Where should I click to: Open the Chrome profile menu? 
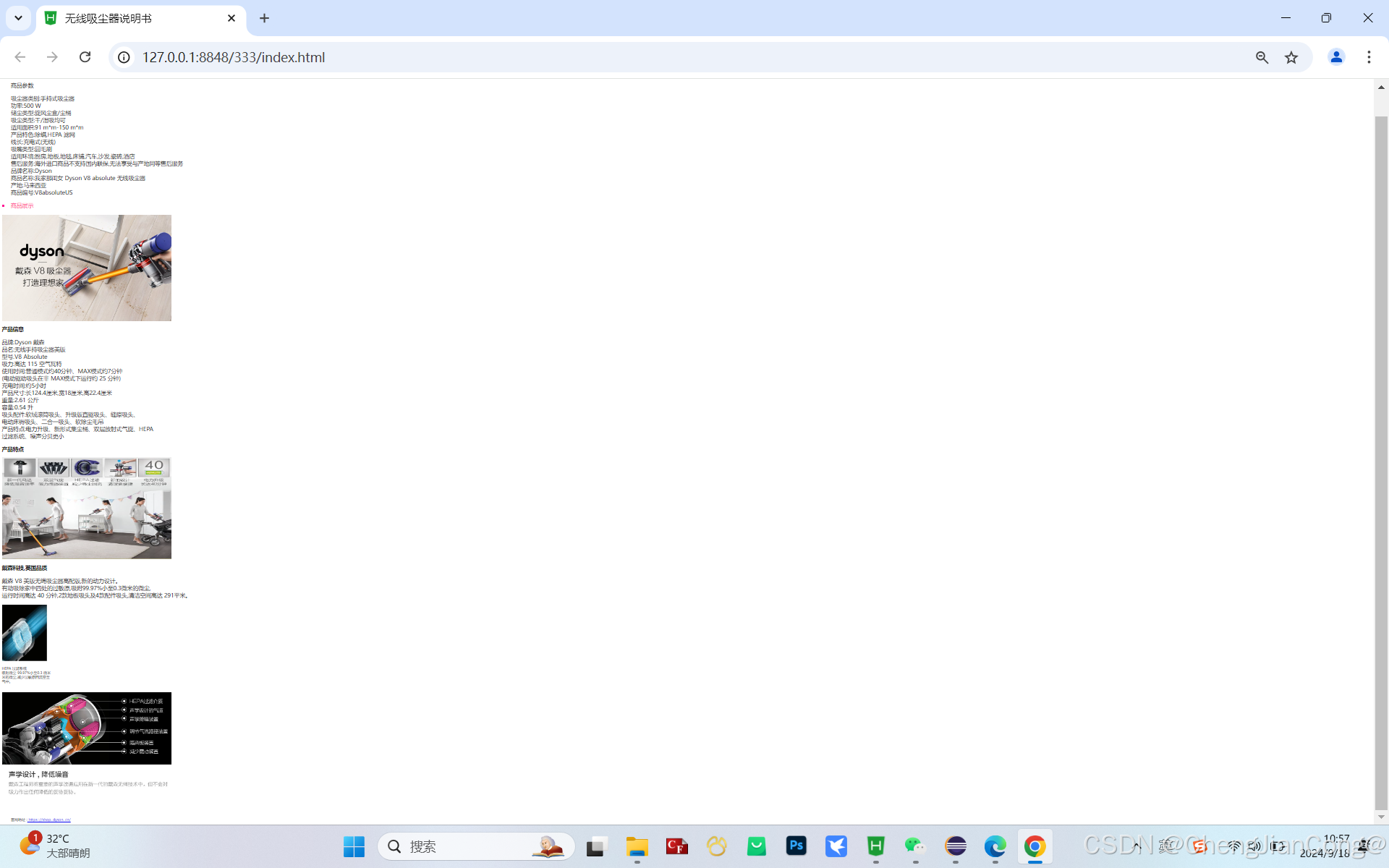(1336, 57)
